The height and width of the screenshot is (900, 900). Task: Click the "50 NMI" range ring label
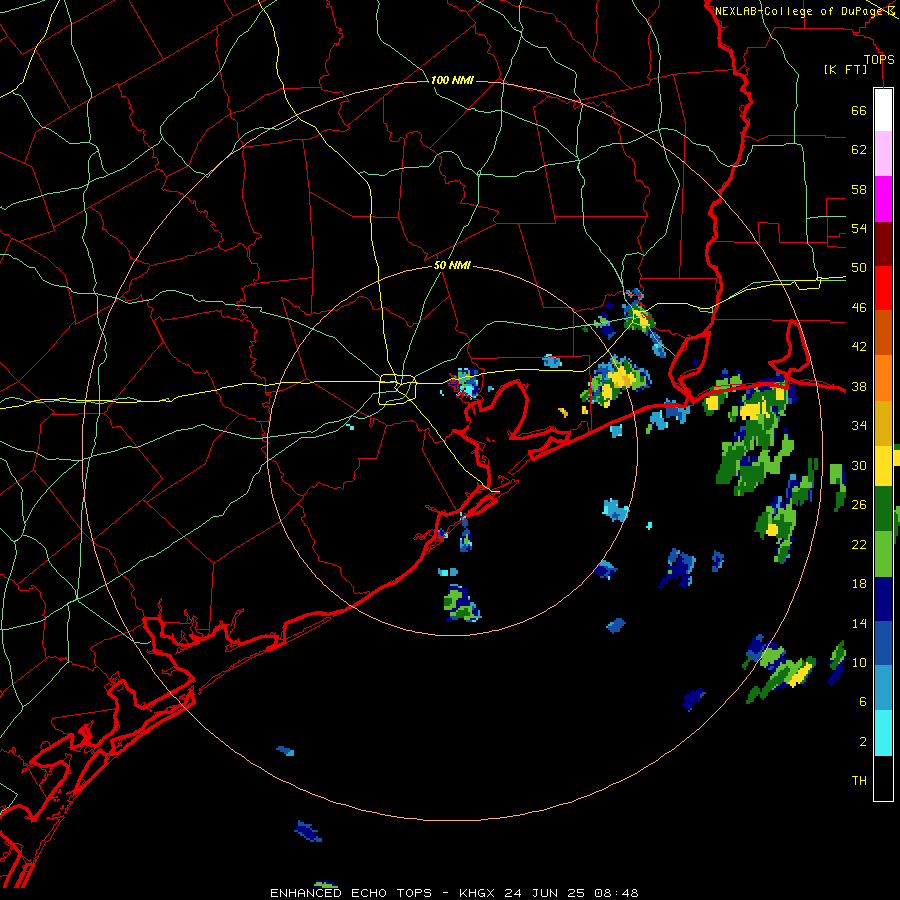(452, 265)
